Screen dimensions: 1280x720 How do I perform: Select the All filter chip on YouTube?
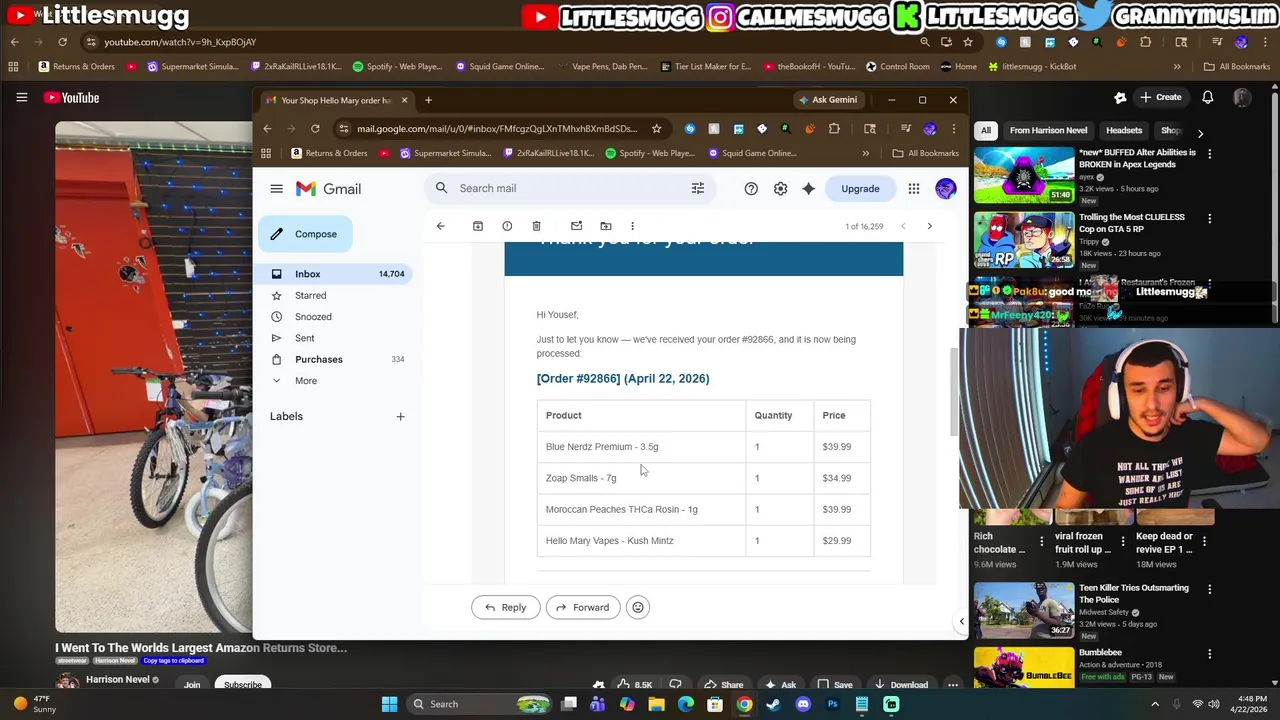click(985, 130)
